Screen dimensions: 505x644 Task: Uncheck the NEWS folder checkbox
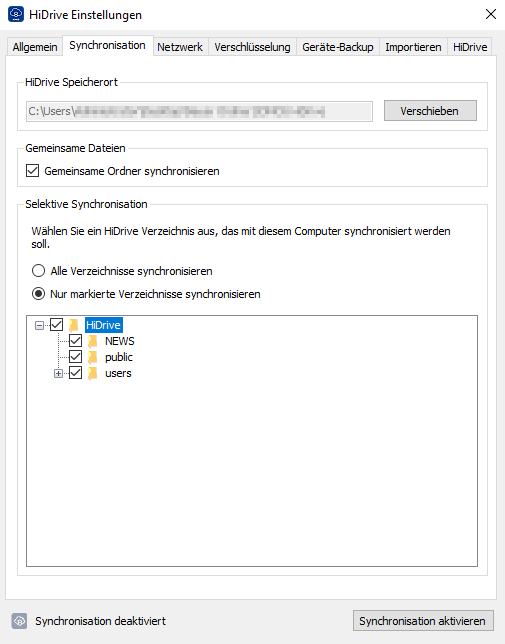(76, 341)
